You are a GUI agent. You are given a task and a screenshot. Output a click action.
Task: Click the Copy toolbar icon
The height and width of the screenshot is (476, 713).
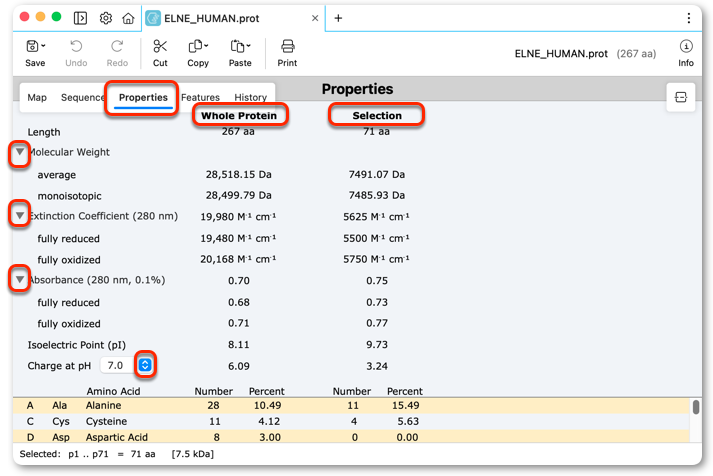[x=196, y=46]
